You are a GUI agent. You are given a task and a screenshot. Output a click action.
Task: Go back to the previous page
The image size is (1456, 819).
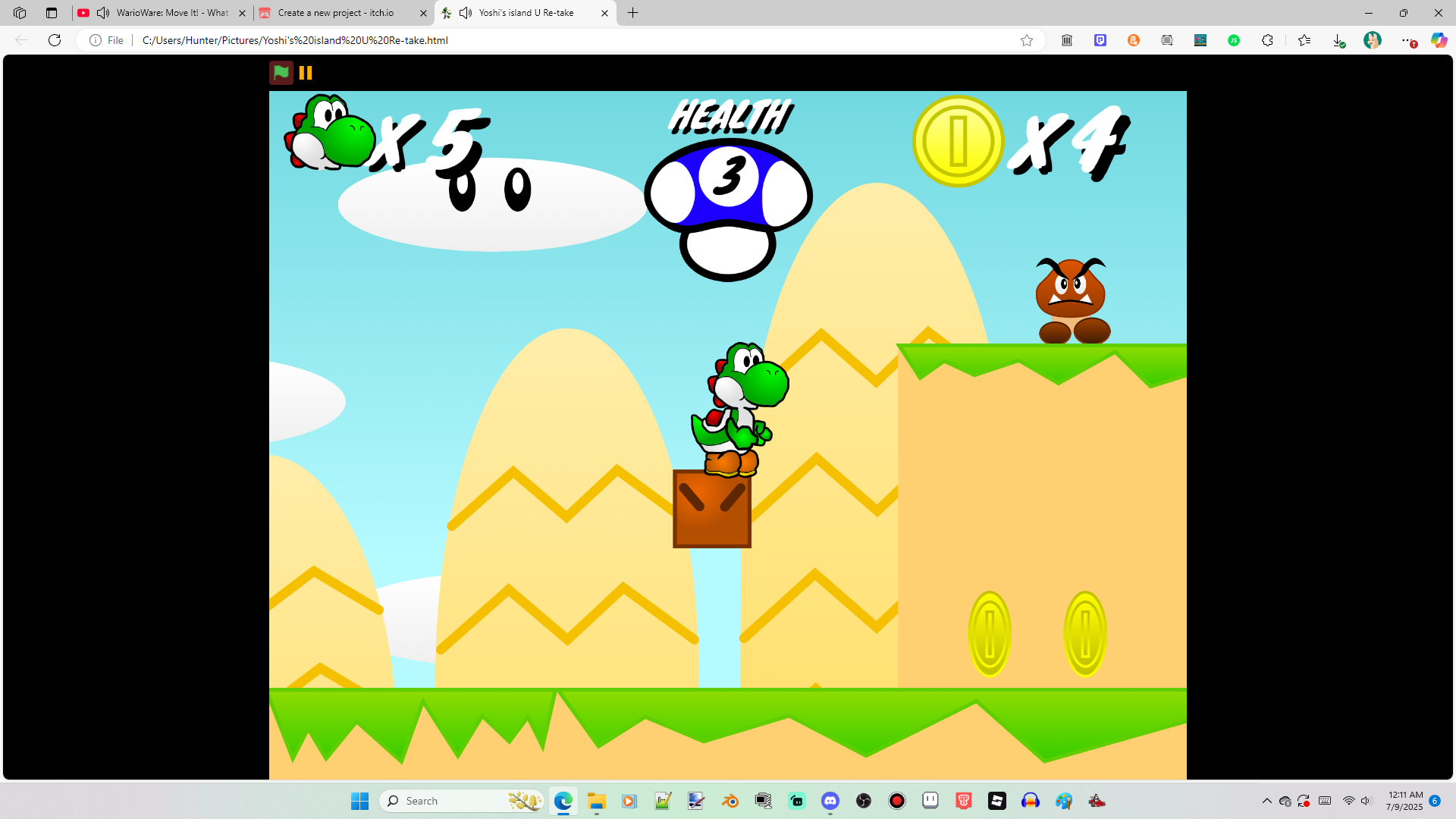pyautogui.click(x=21, y=40)
